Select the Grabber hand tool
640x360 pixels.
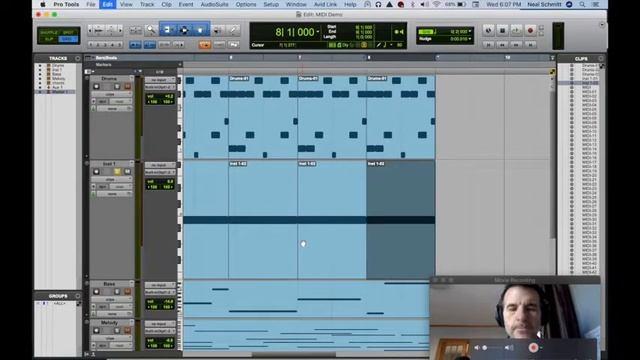coord(200,30)
